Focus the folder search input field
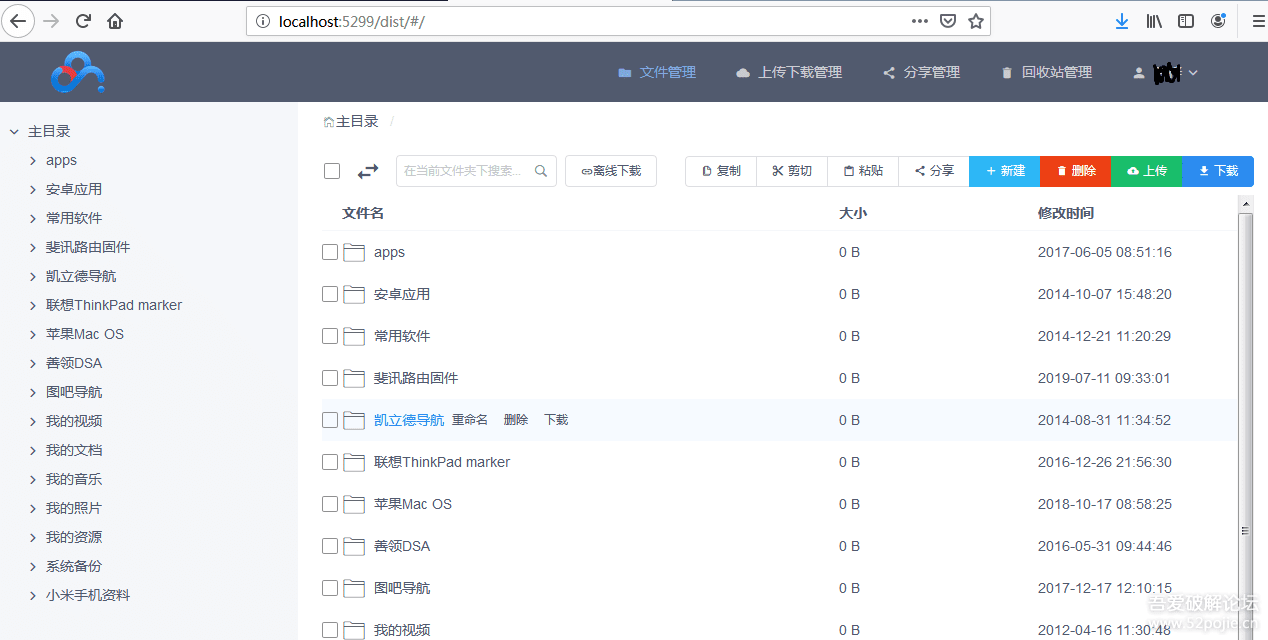 point(465,171)
